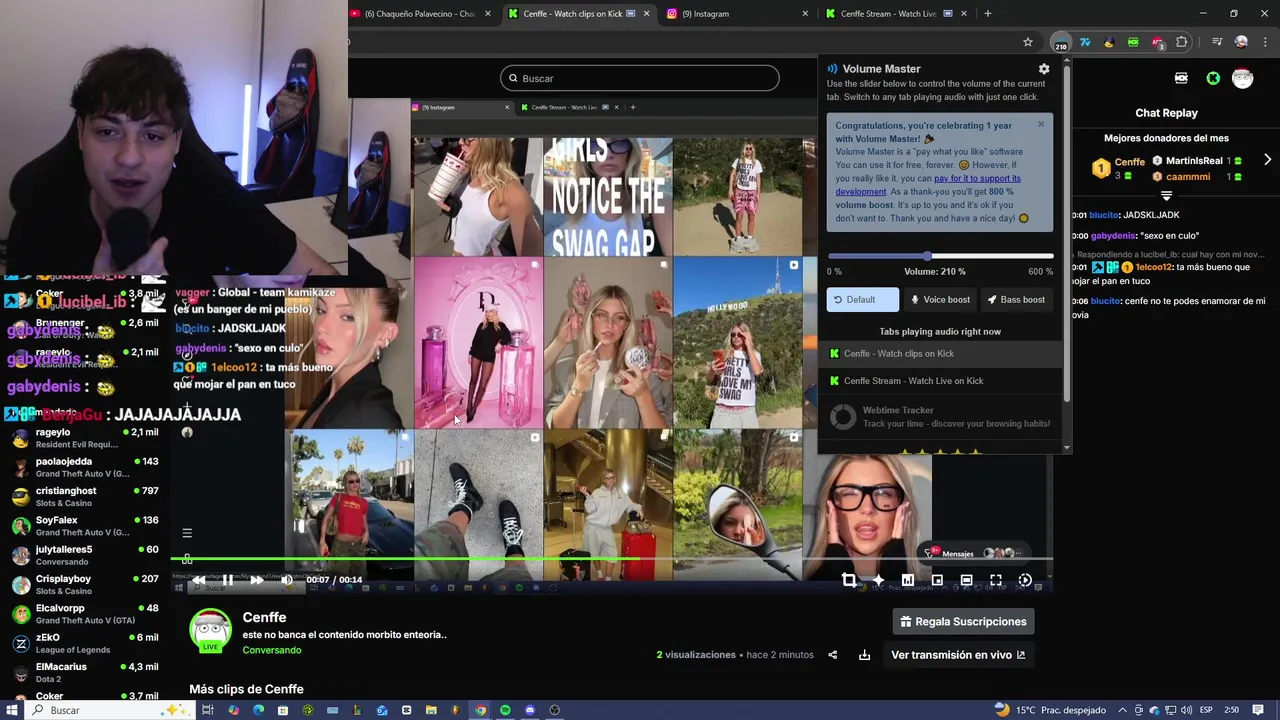Mute the clip via the speaker icon
The width and height of the screenshot is (1280, 720).
[287, 580]
